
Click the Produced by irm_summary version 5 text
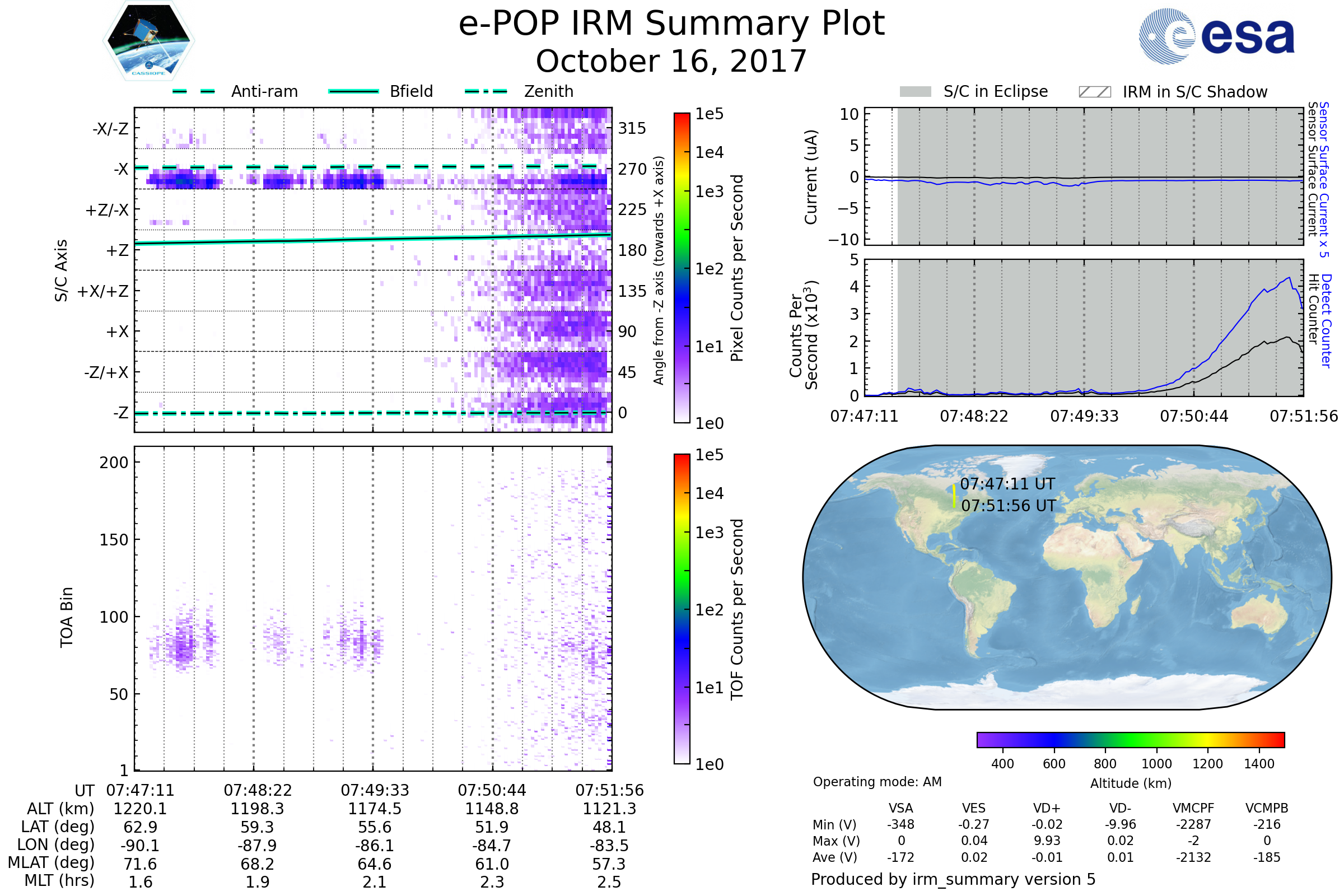tap(953, 879)
